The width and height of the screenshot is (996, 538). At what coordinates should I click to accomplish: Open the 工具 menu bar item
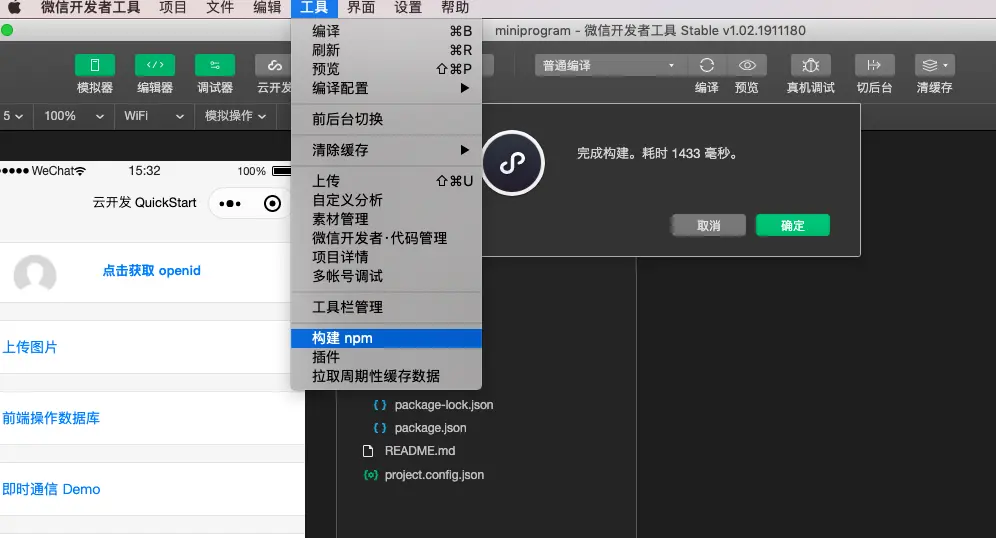314,8
